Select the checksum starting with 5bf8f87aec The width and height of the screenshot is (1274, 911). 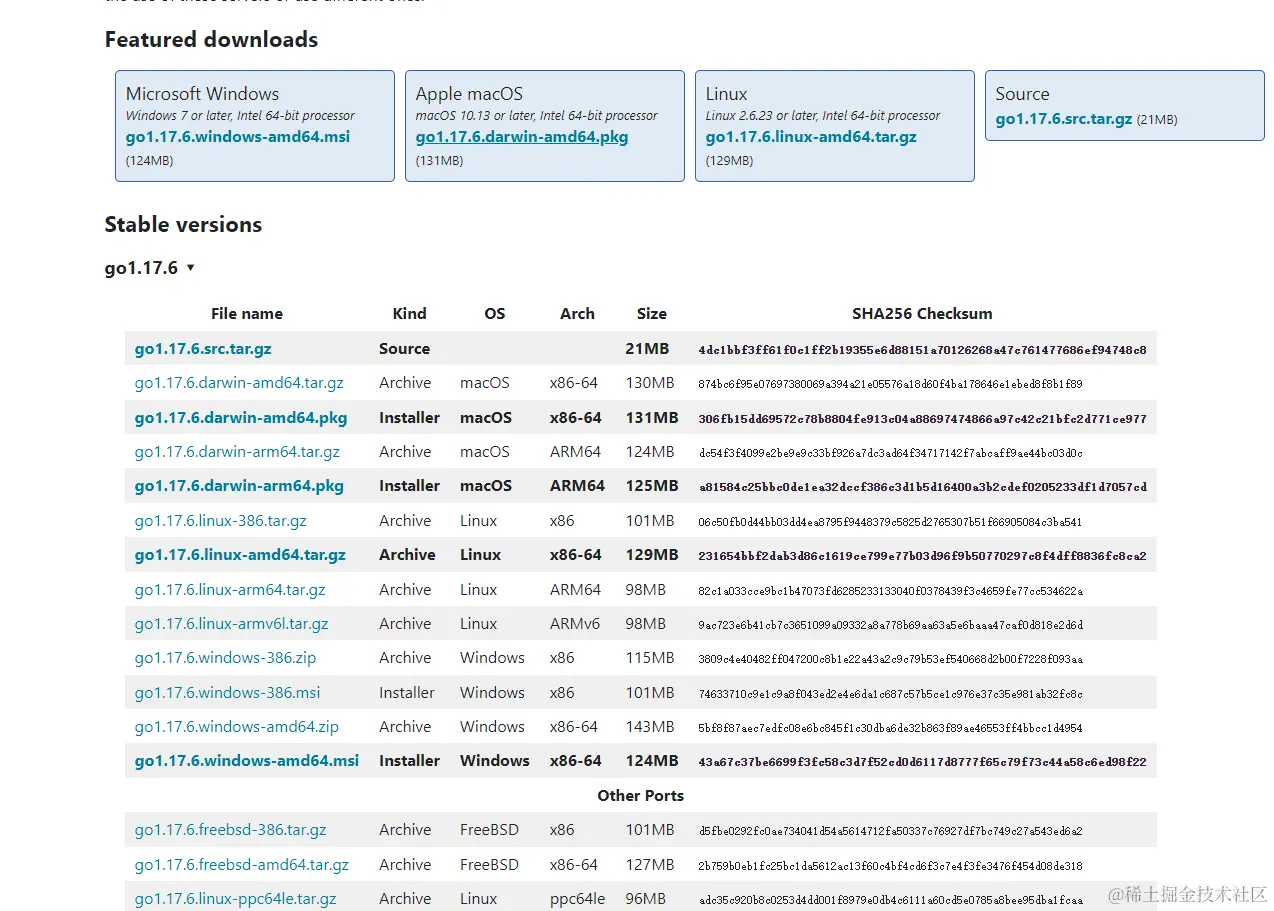pyautogui.click(x=890, y=728)
